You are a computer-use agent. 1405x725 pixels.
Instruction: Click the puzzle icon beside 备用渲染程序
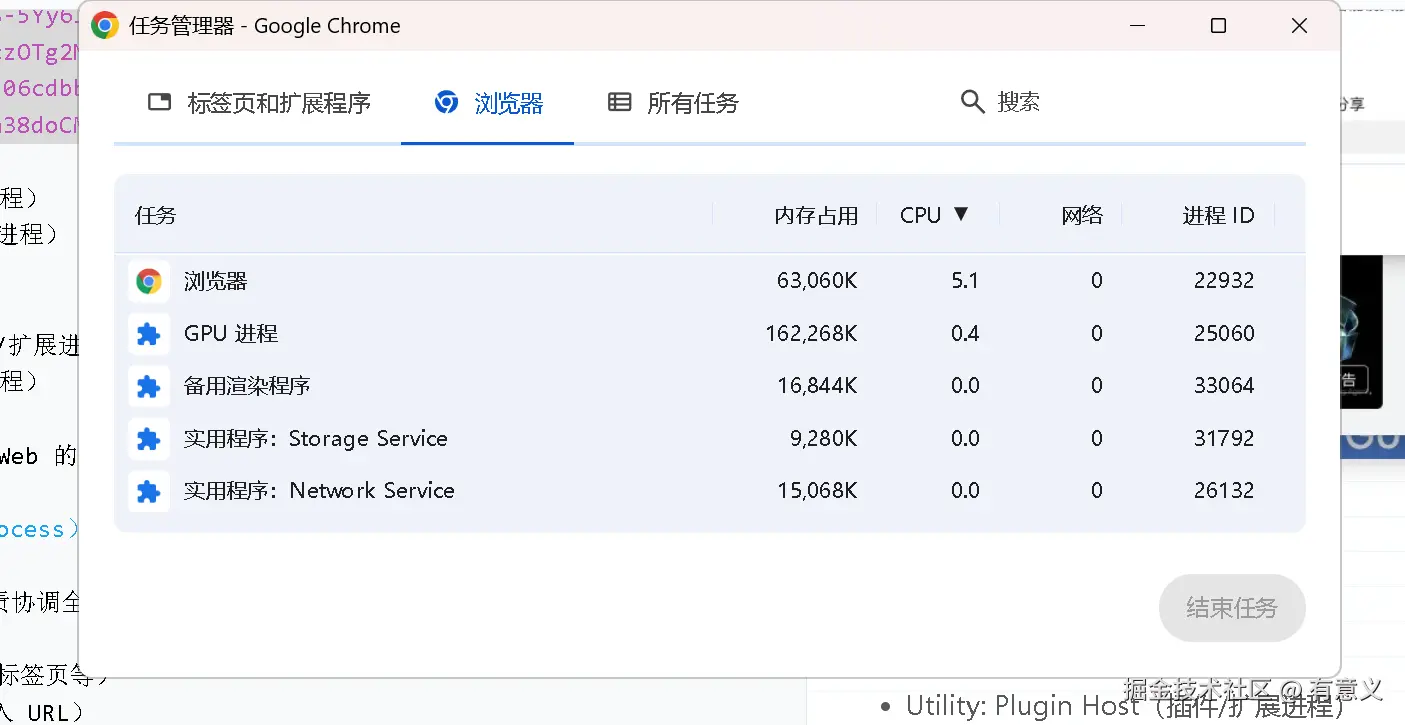149,386
